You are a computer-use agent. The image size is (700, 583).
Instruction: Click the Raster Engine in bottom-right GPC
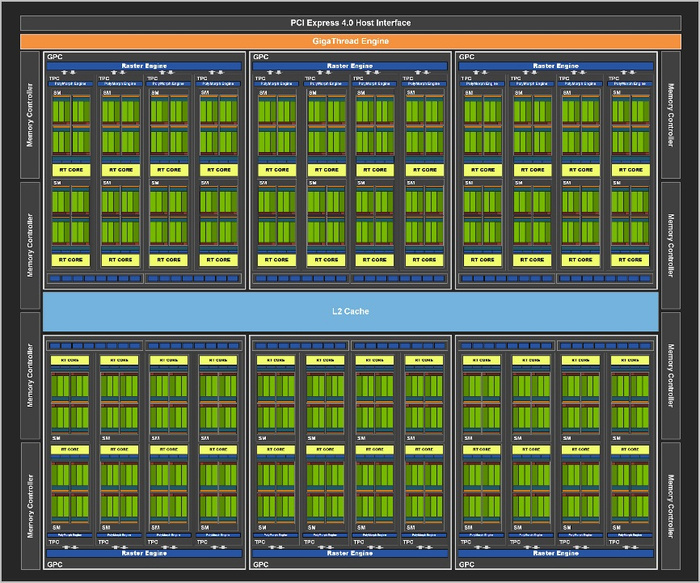click(x=555, y=552)
